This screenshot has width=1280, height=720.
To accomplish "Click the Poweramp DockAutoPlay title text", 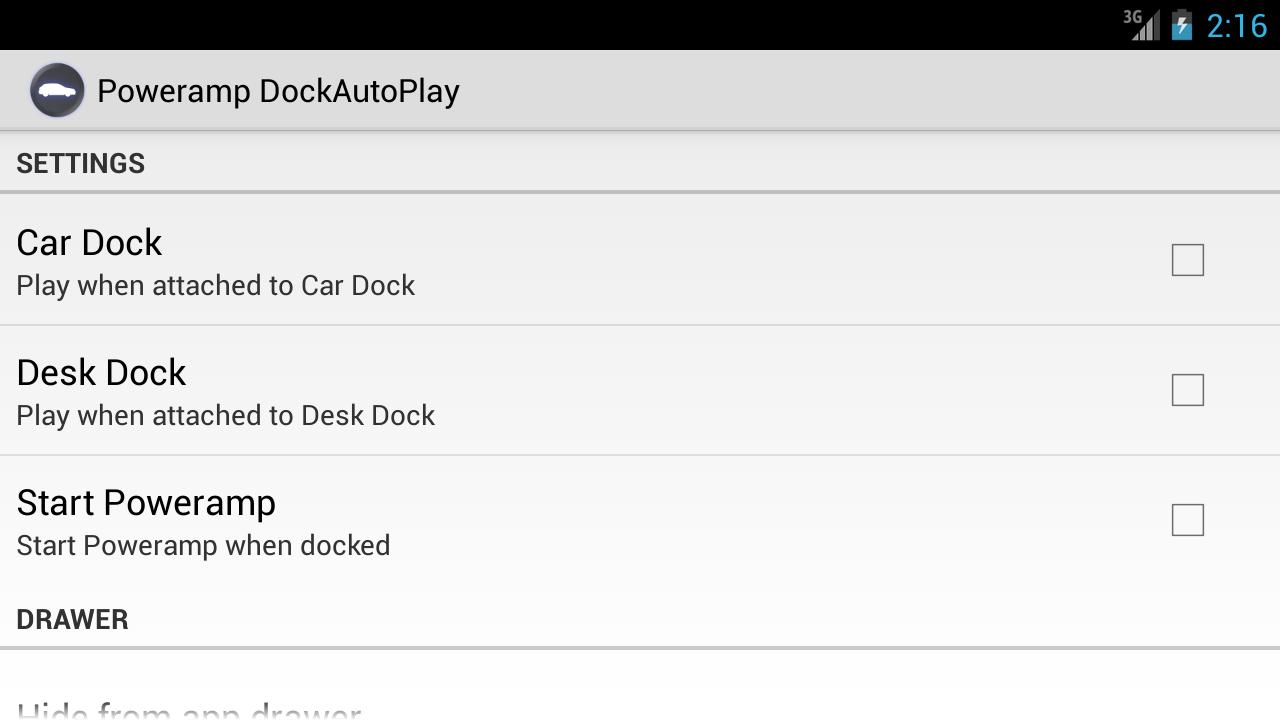I will coord(279,90).
